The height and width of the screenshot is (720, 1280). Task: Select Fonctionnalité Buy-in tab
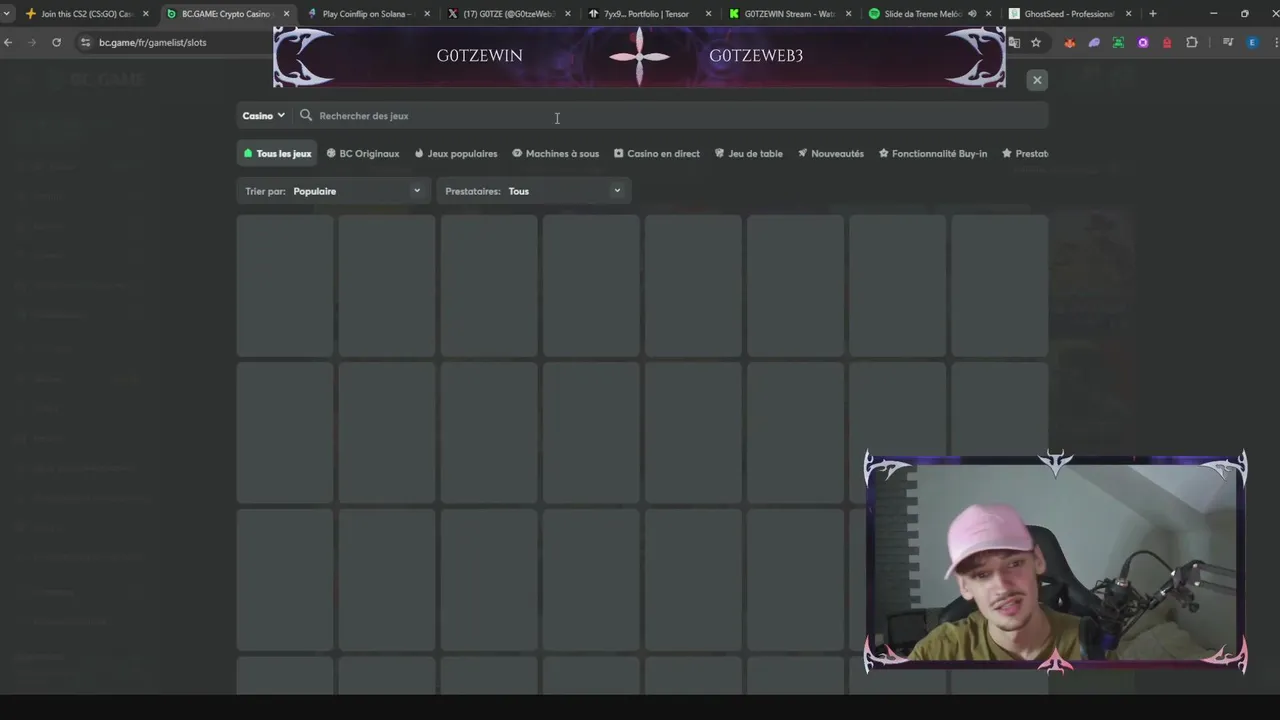tap(933, 153)
